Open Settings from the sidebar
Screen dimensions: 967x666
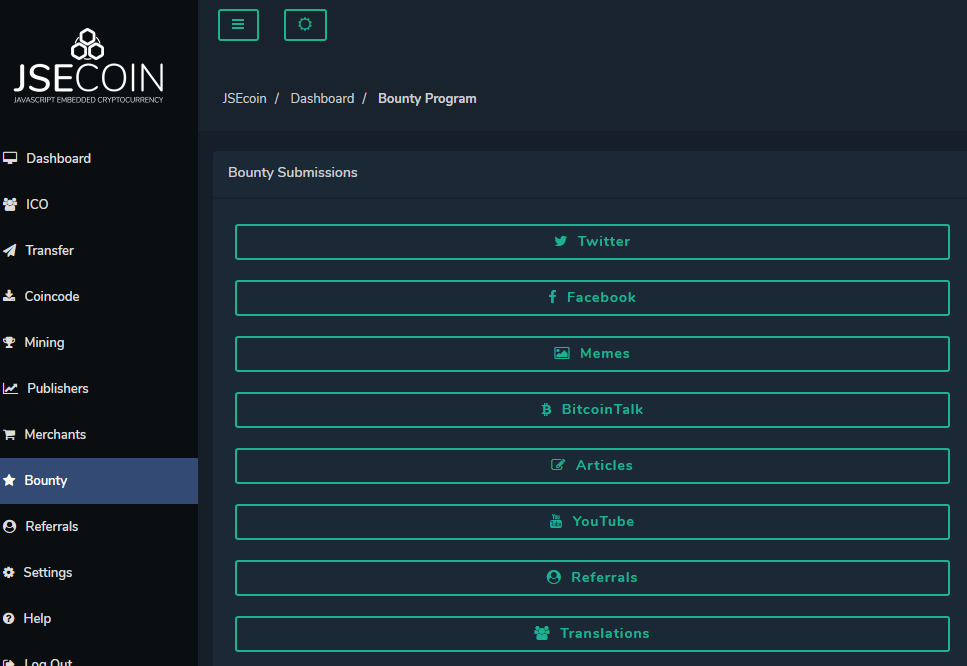click(x=47, y=572)
